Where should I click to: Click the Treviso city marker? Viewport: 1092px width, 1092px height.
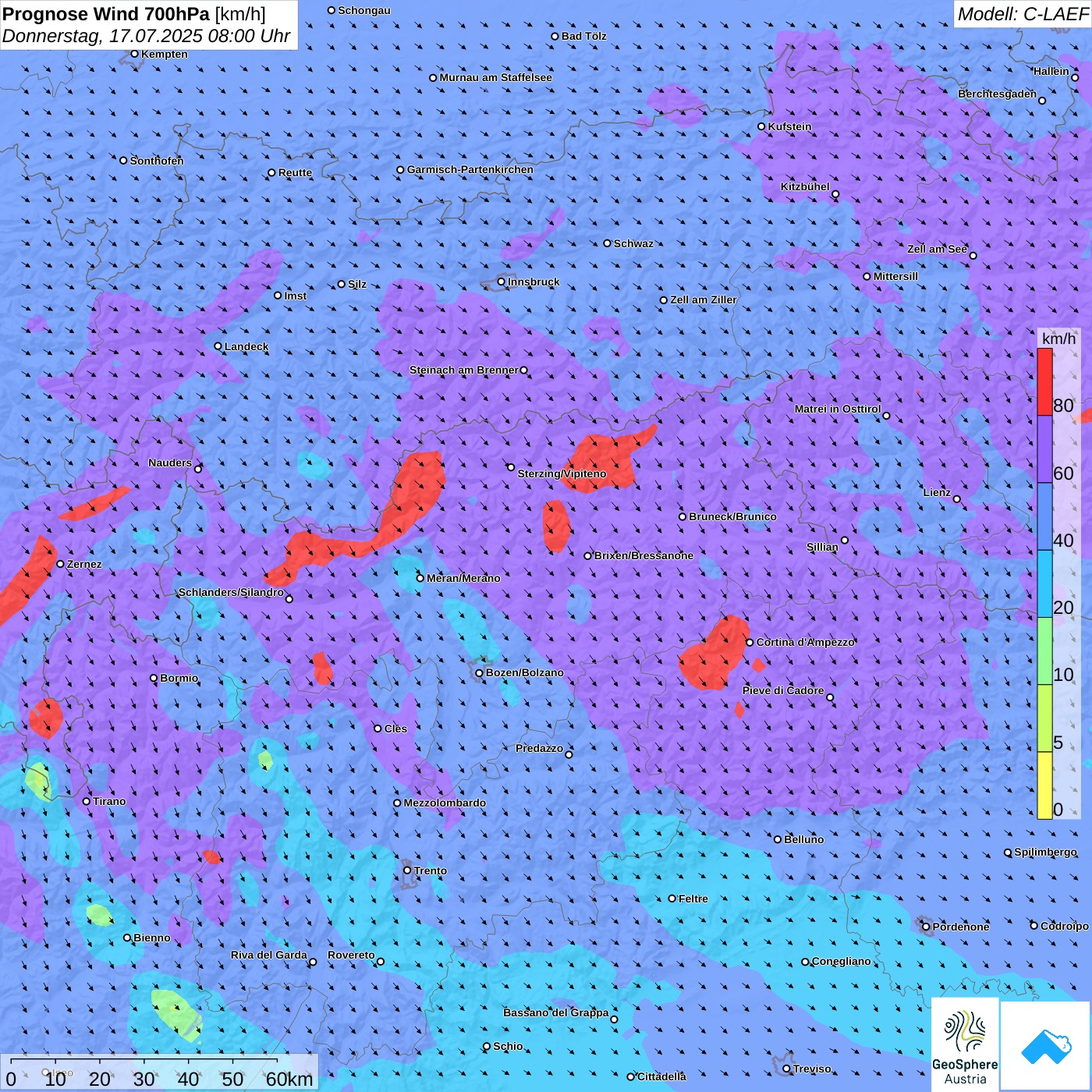pyautogui.click(x=787, y=1069)
